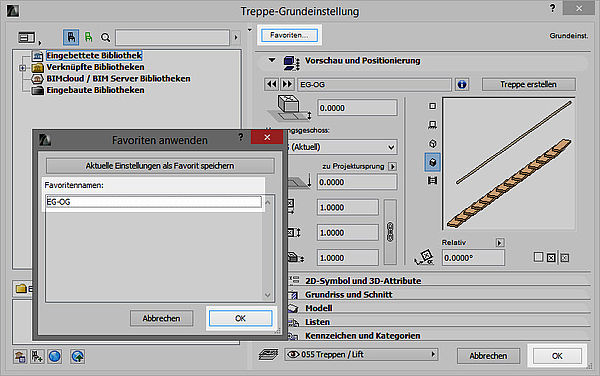This screenshot has height=376, width=600.
Task: Toggle the crossed mirror box button
Action: 551,258
